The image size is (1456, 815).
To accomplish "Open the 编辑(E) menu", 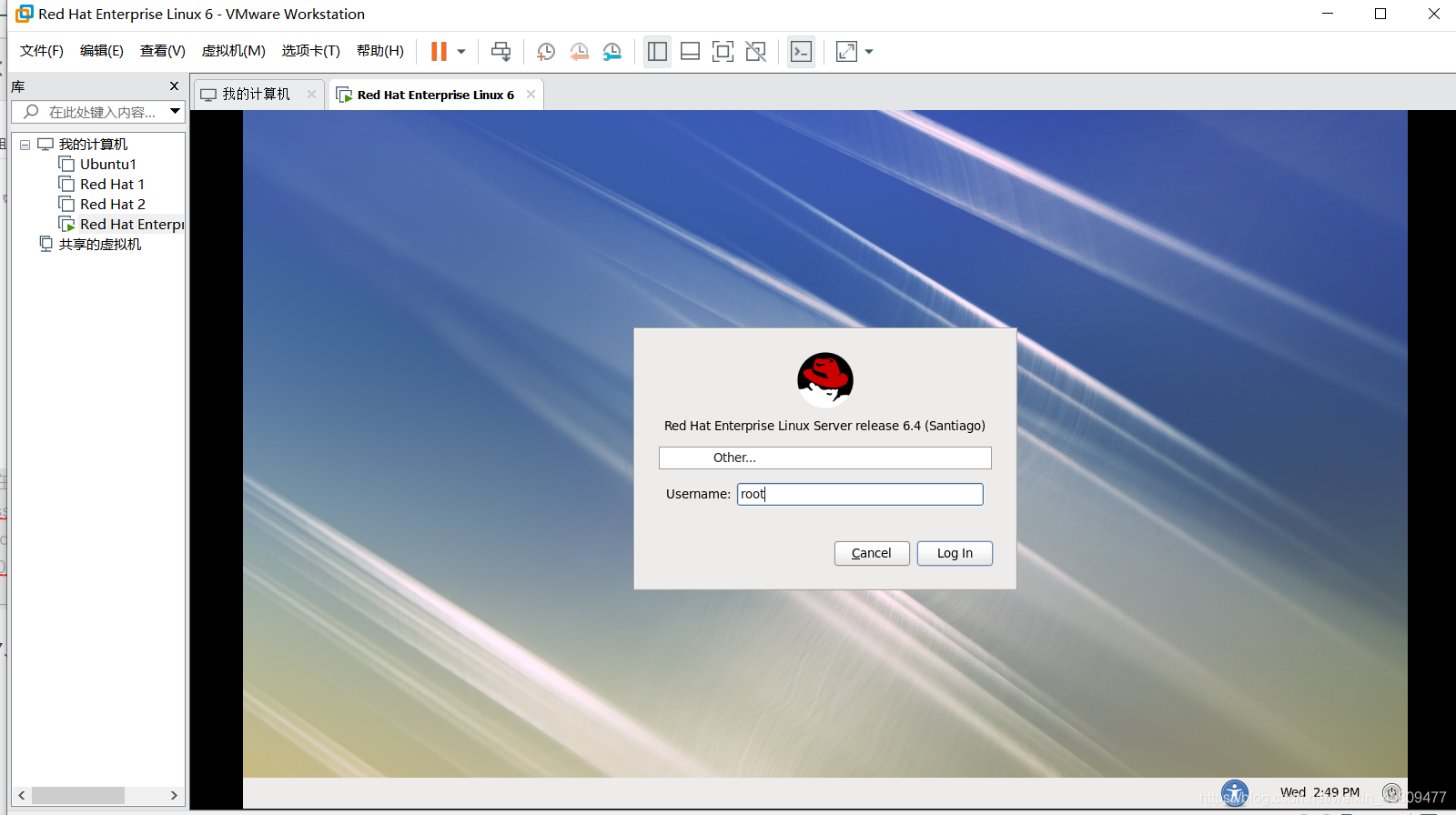I will pyautogui.click(x=102, y=51).
